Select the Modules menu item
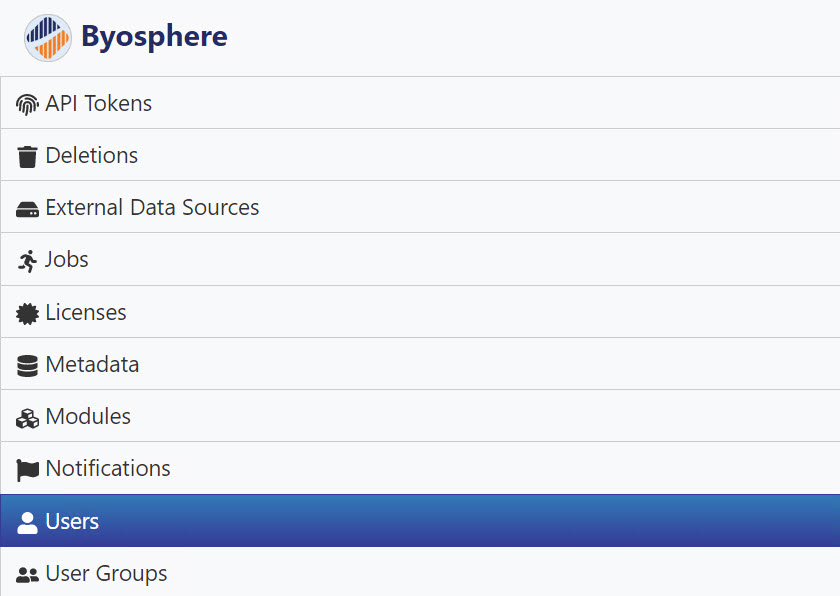This screenshot has width=840, height=596. (x=420, y=416)
